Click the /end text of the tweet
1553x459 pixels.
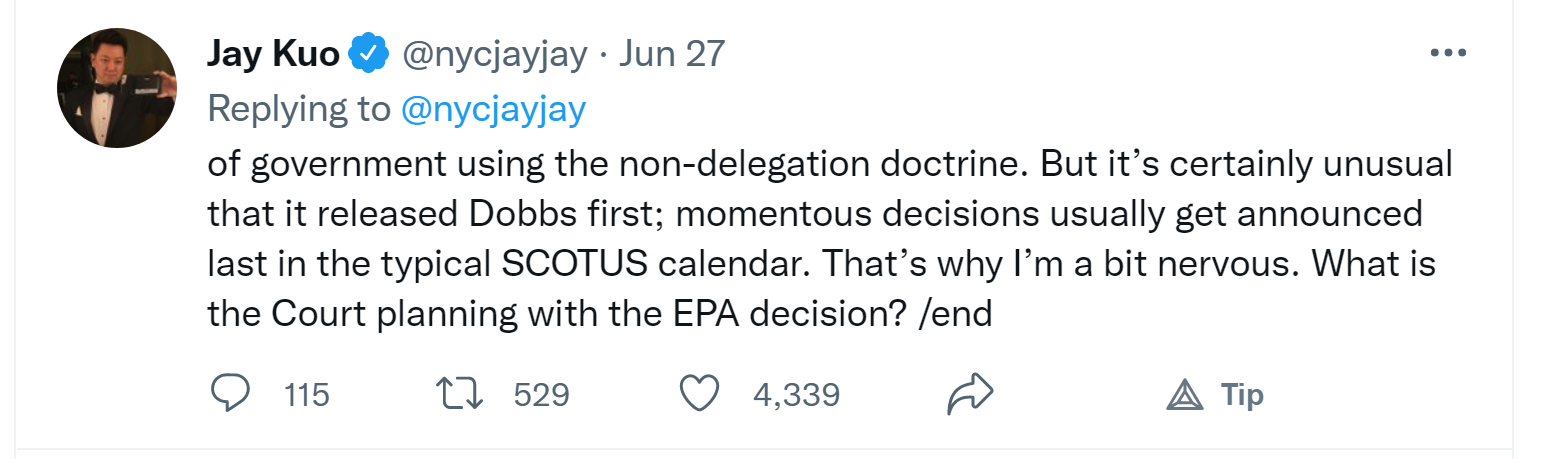pos(955,315)
